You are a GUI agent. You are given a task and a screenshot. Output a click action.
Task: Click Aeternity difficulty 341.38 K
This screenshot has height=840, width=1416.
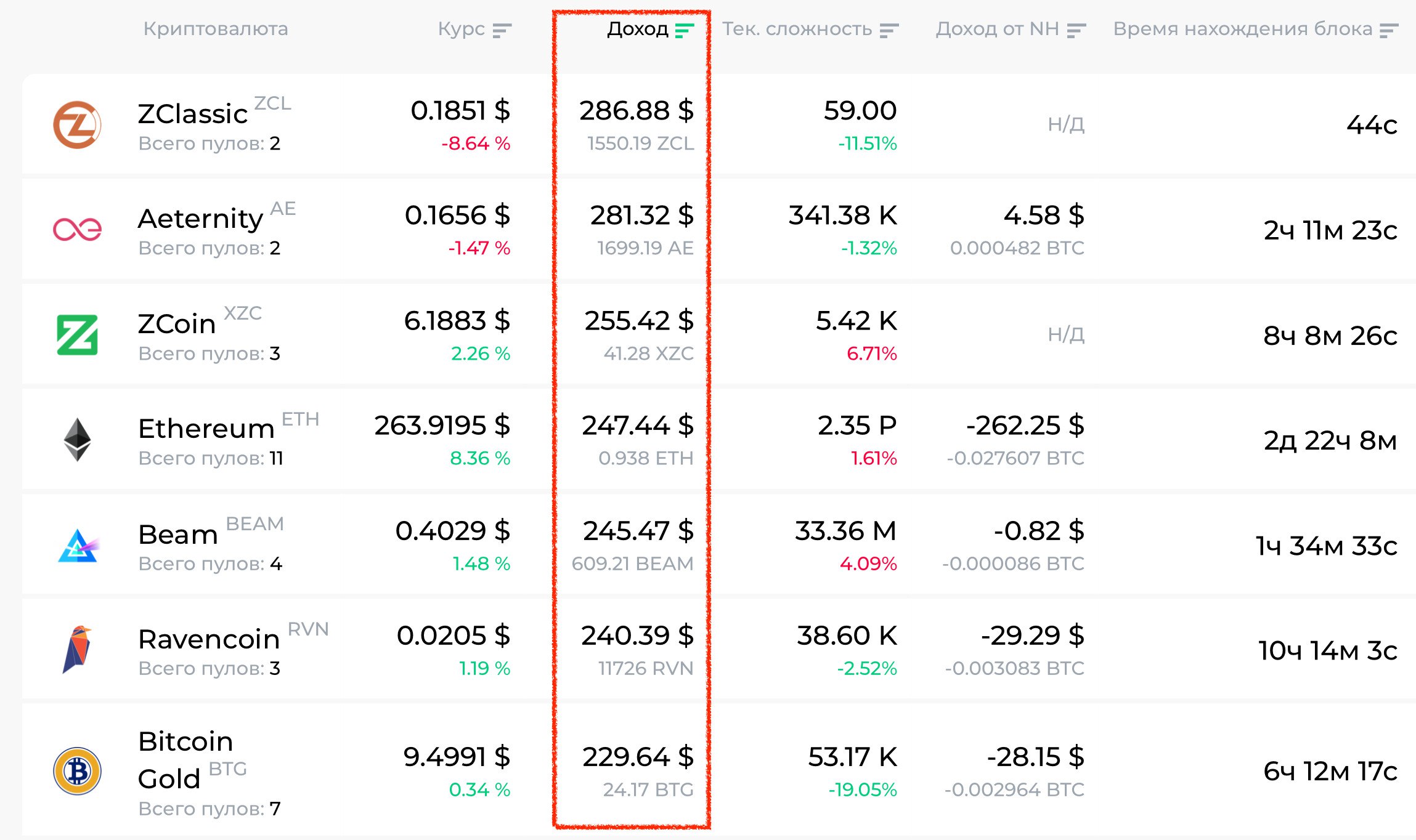tap(843, 216)
